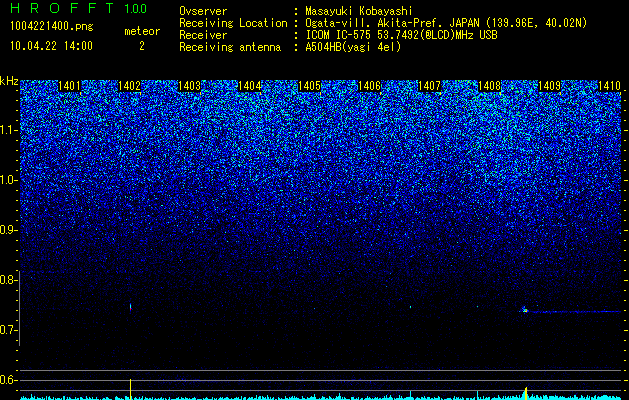Select the filename 1004221400.png
The image size is (629, 400).
coord(51,27)
